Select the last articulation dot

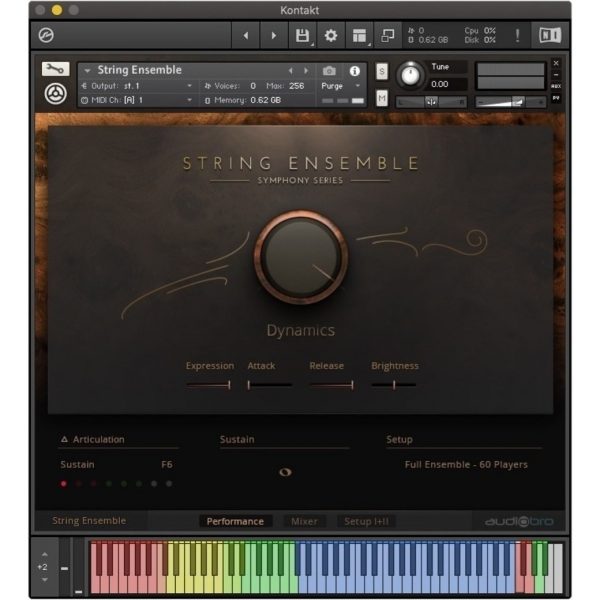pos(169,484)
